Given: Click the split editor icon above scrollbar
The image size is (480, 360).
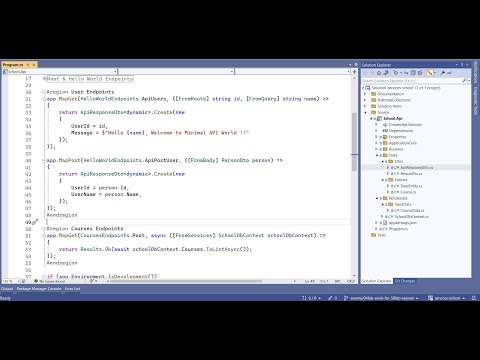Looking at the screenshot, I should 354,72.
